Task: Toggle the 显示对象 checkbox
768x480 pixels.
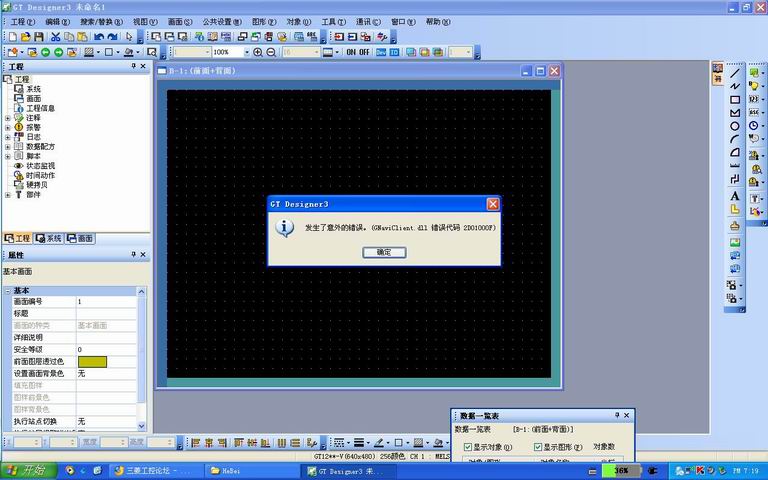Action: pos(468,446)
